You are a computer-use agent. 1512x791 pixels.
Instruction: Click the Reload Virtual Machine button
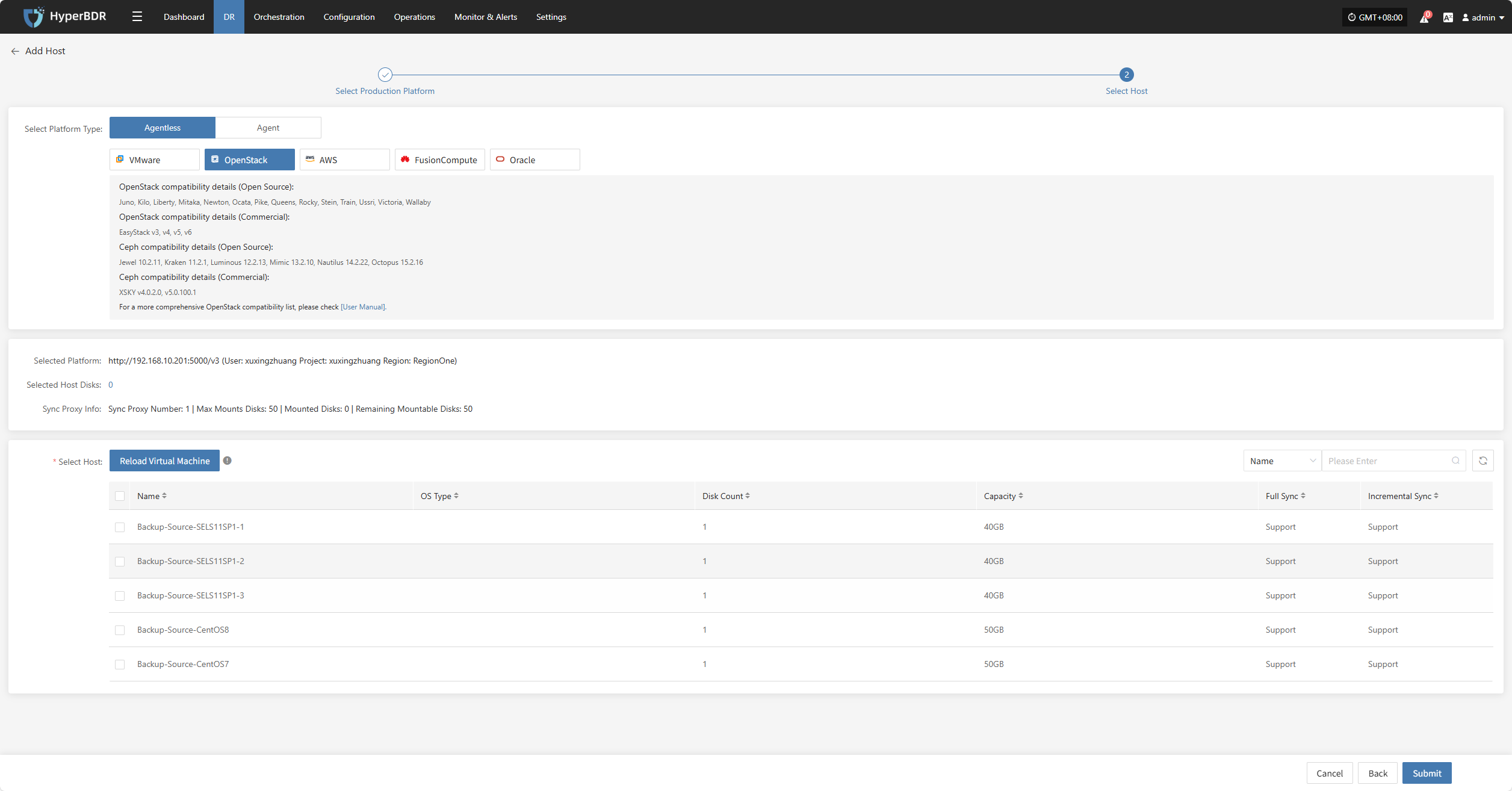[x=164, y=461]
